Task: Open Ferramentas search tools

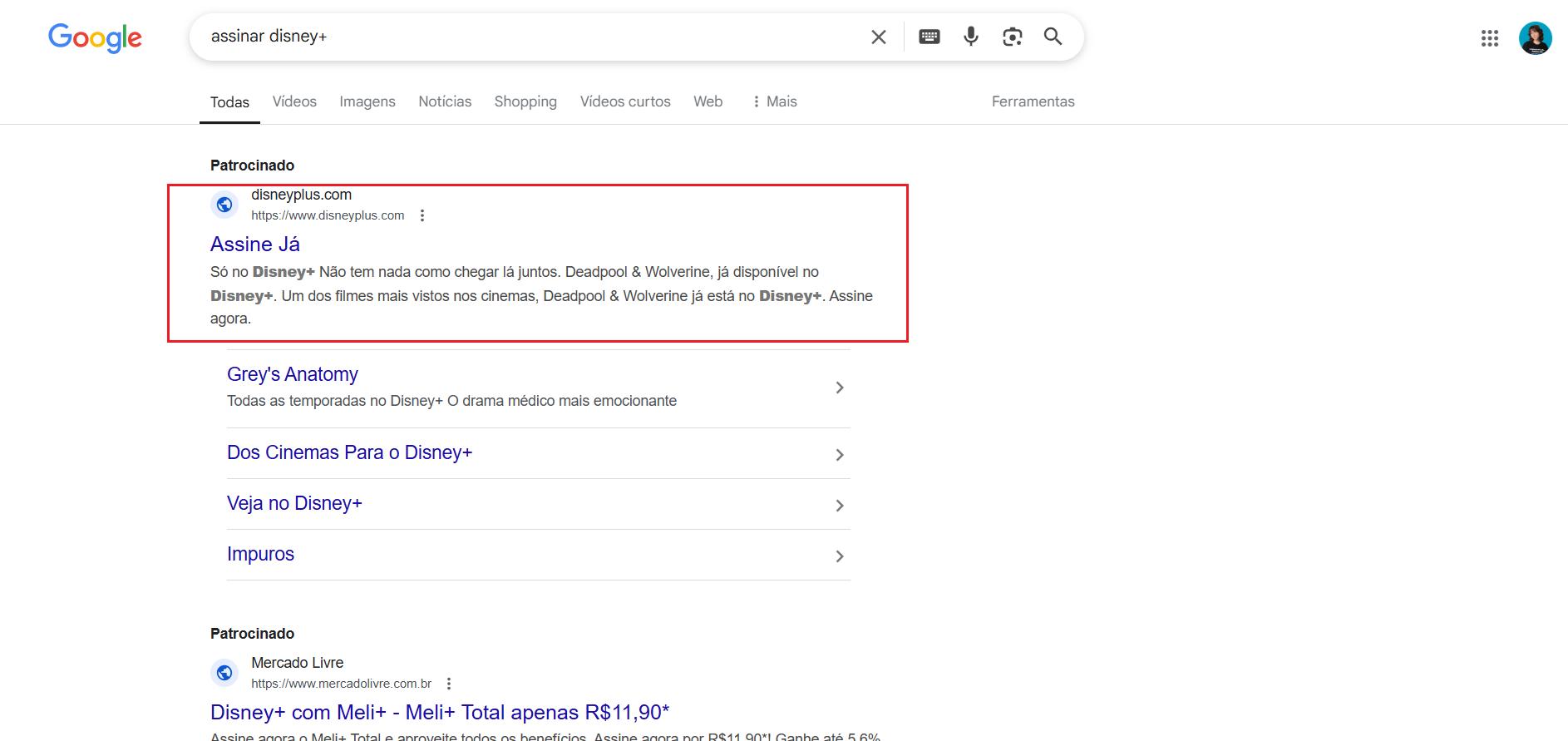Action: (1033, 101)
